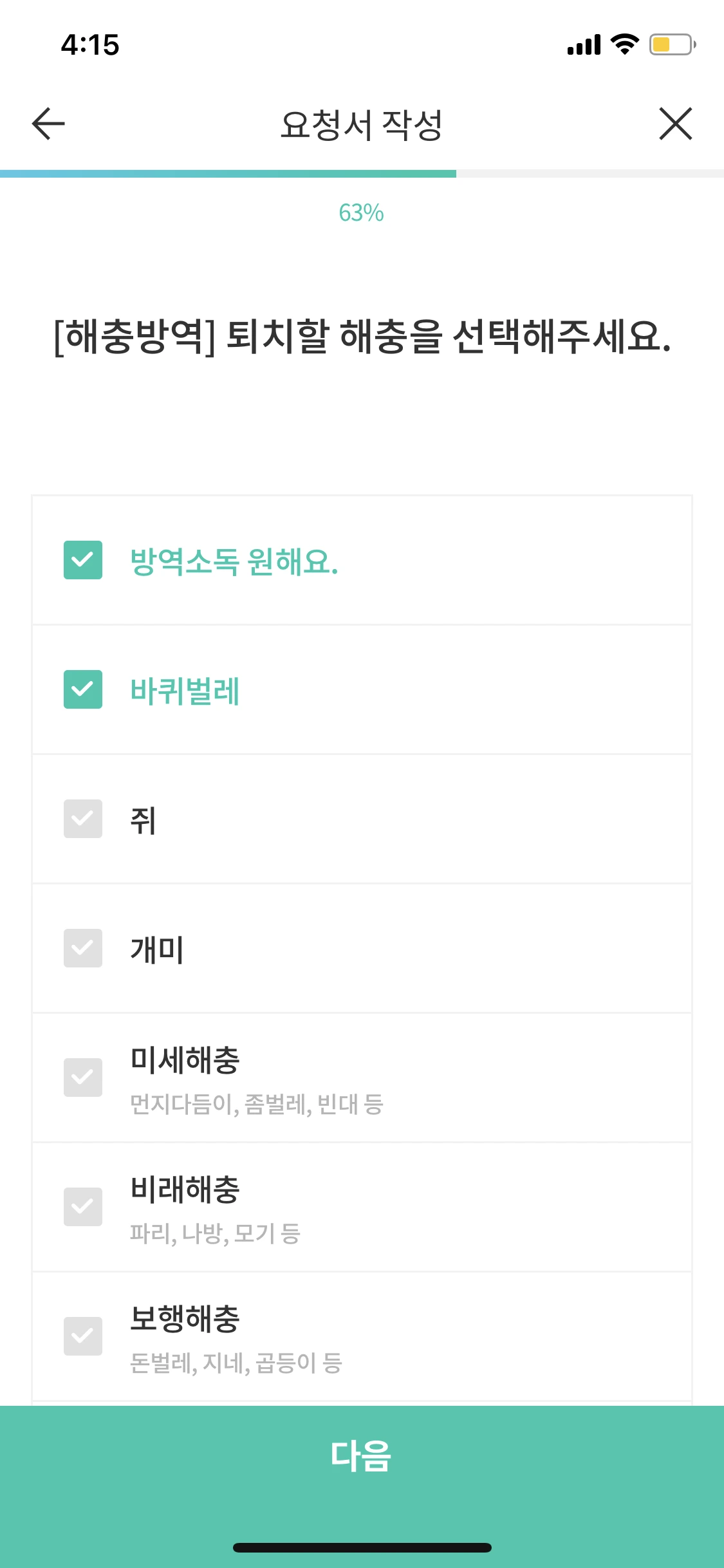724x1568 pixels.
Task: Tap the row mentioning 파리, 나방, 모기
Action: point(216,1233)
